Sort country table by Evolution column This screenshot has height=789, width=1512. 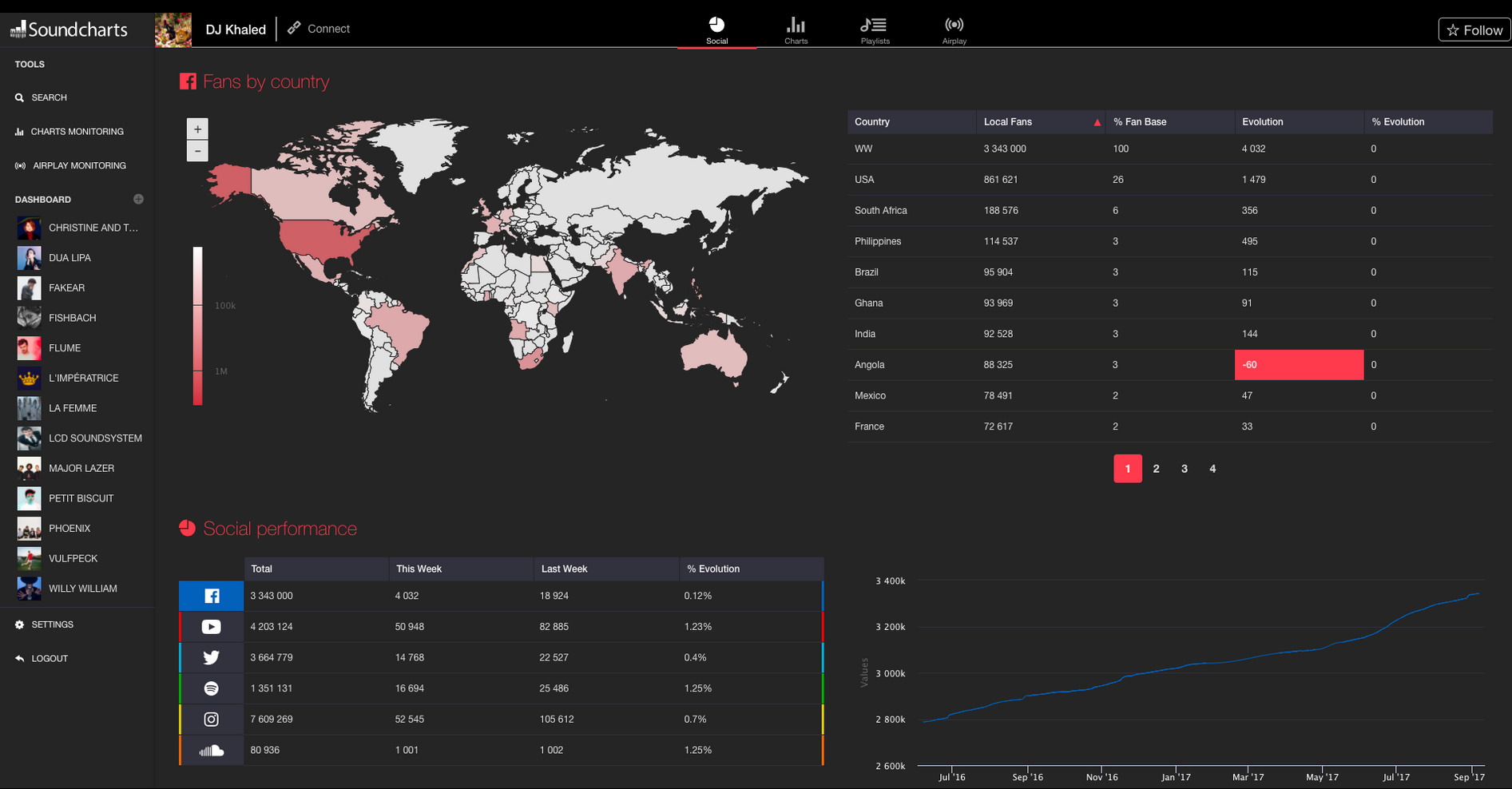1299,122
